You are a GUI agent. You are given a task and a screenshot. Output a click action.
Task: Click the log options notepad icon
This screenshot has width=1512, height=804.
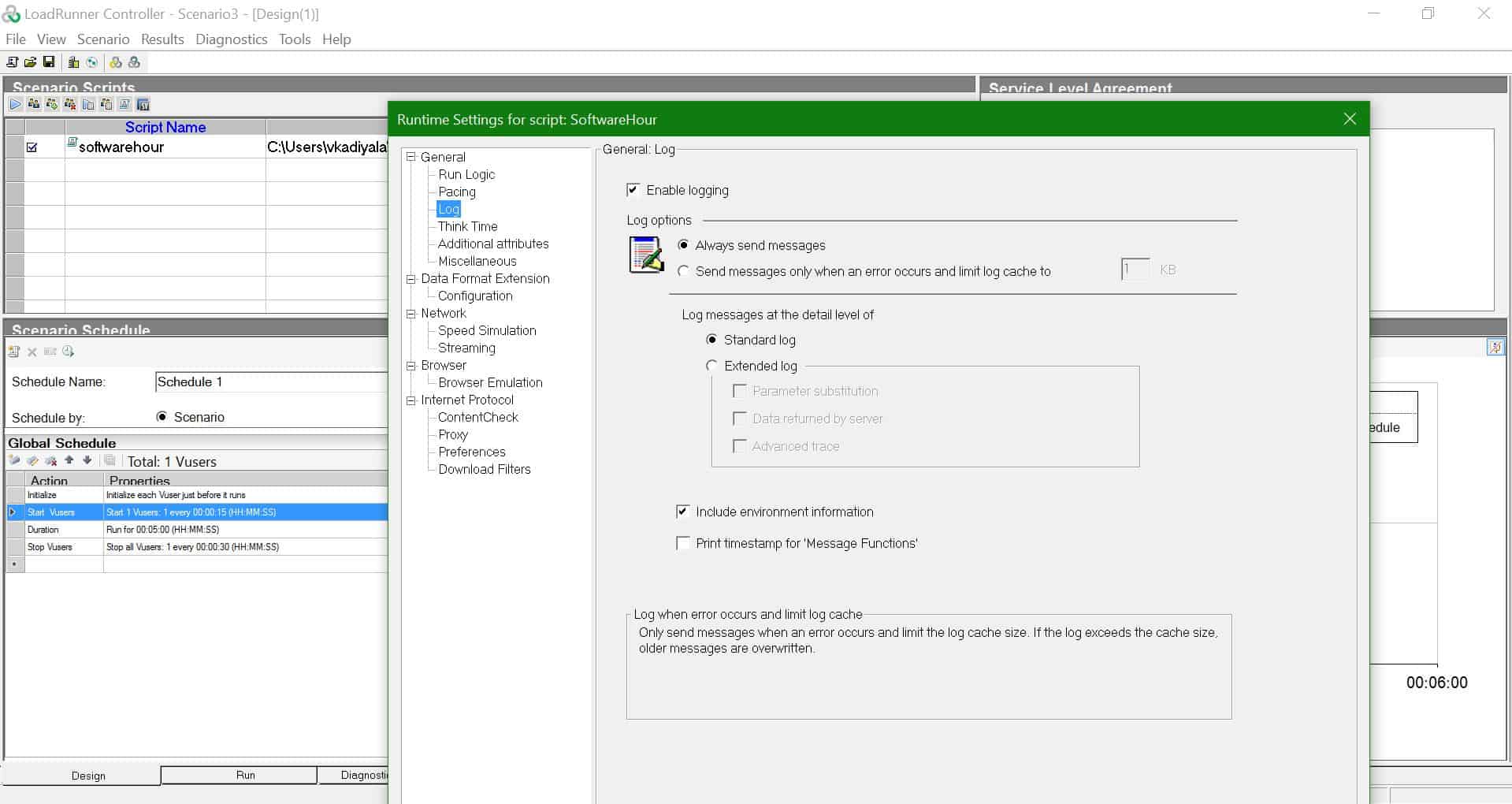[646, 255]
